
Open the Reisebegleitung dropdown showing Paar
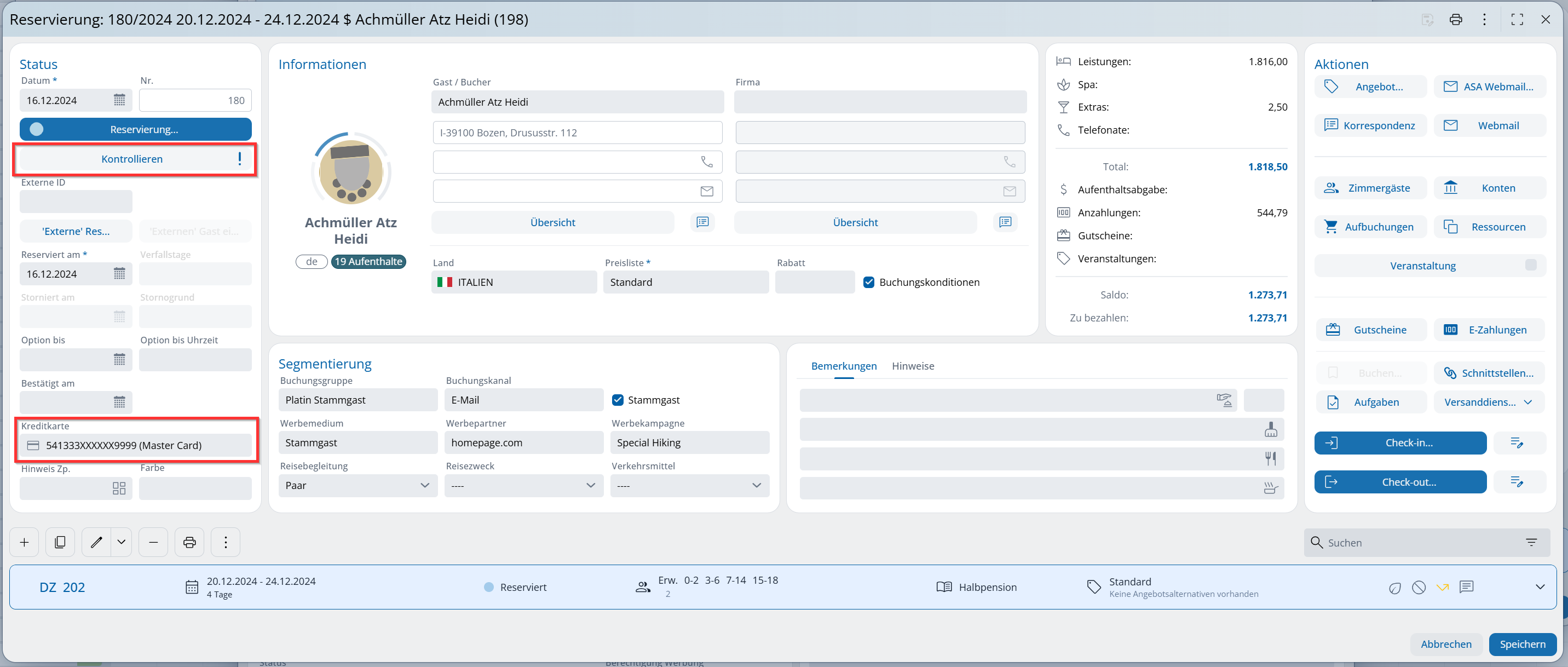click(358, 486)
